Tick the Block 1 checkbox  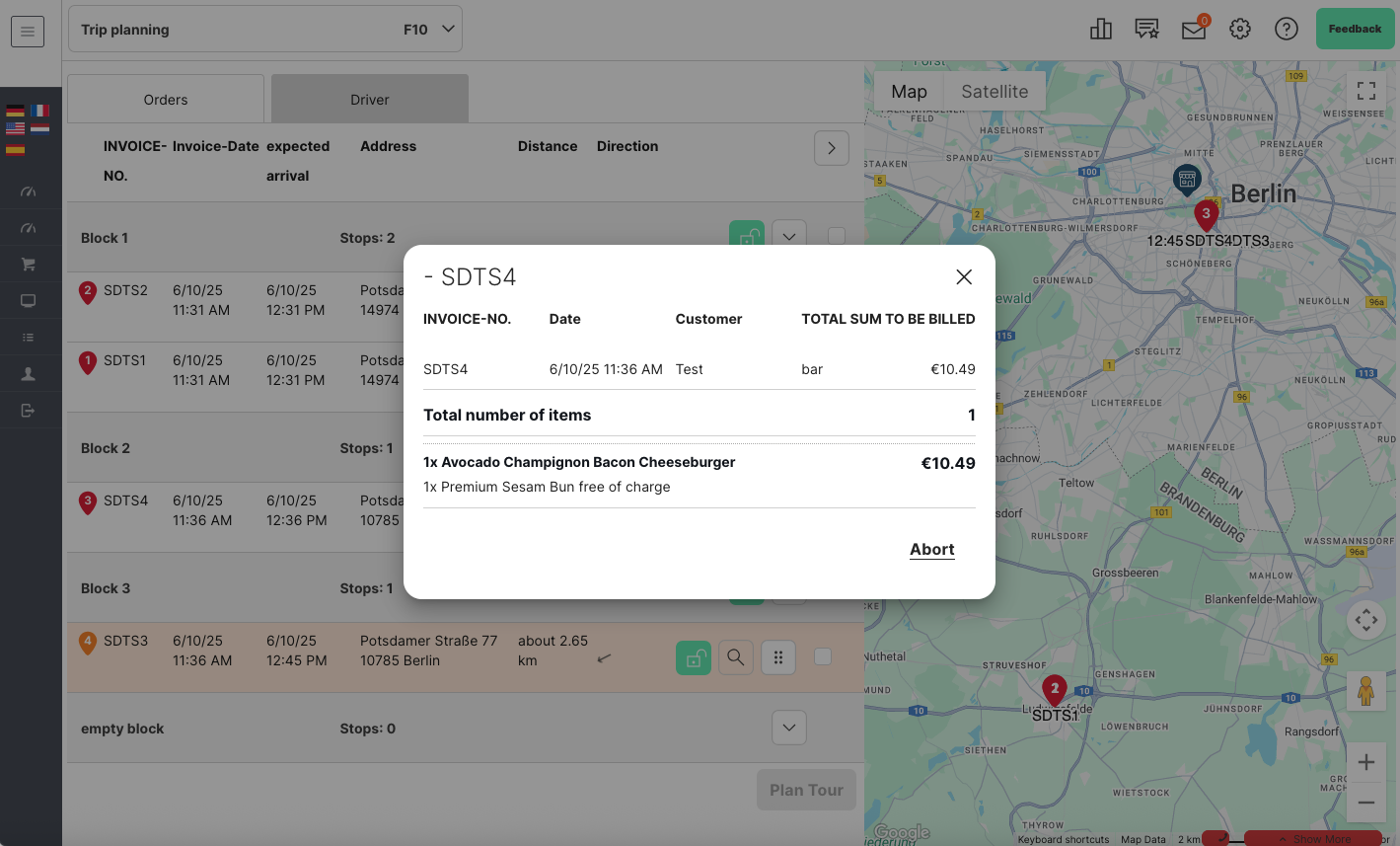point(837,236)
